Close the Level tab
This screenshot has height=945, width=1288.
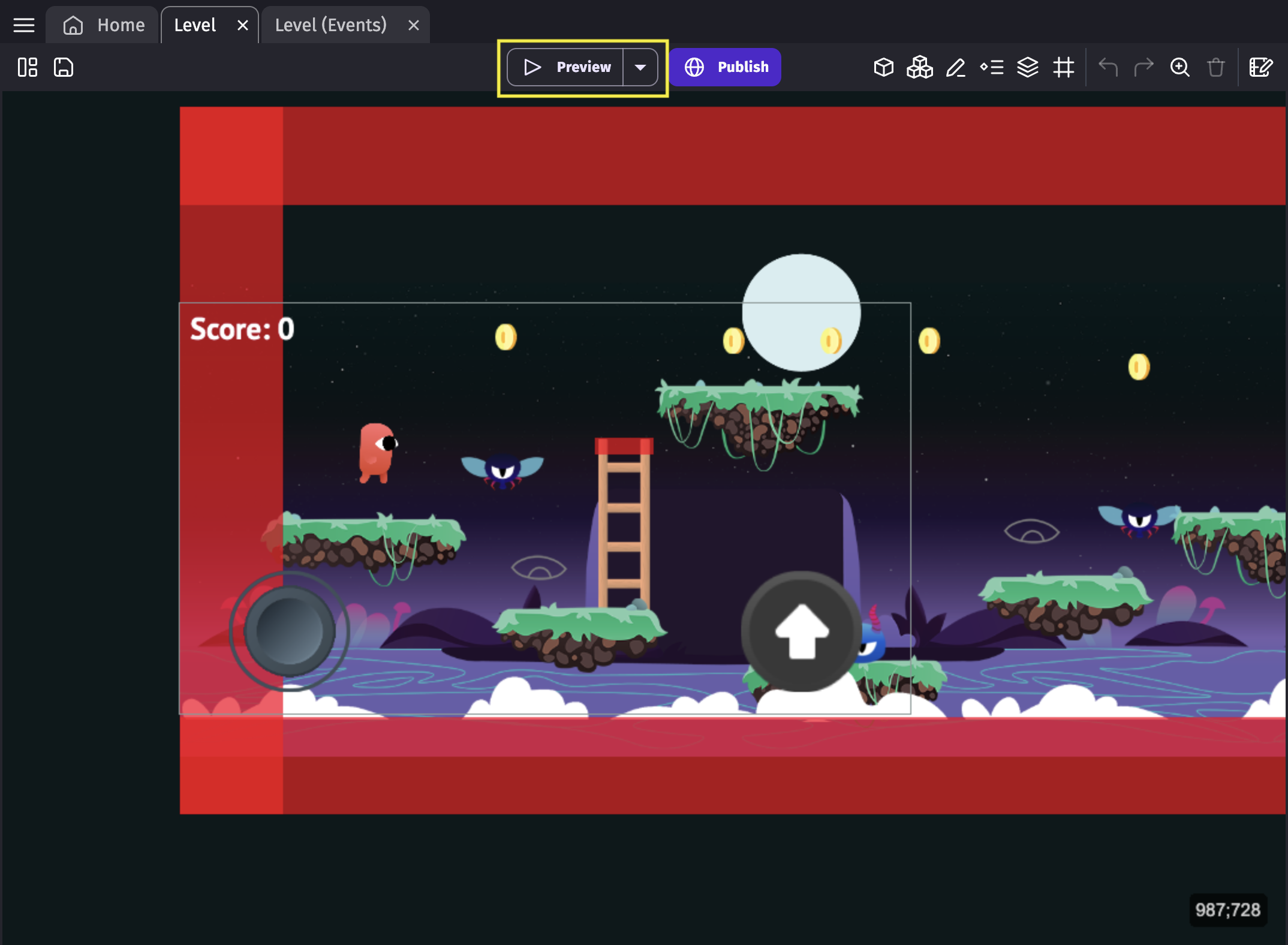243,25
